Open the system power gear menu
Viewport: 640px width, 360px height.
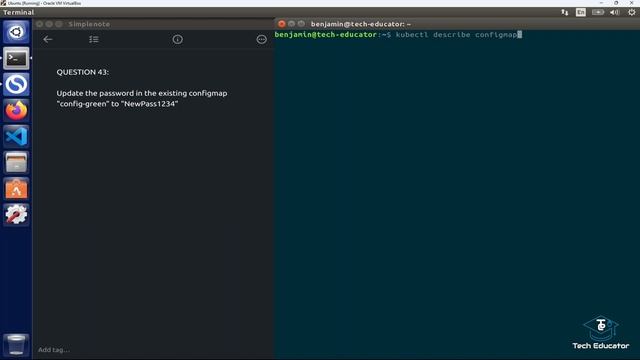click(x=631, y=12)
